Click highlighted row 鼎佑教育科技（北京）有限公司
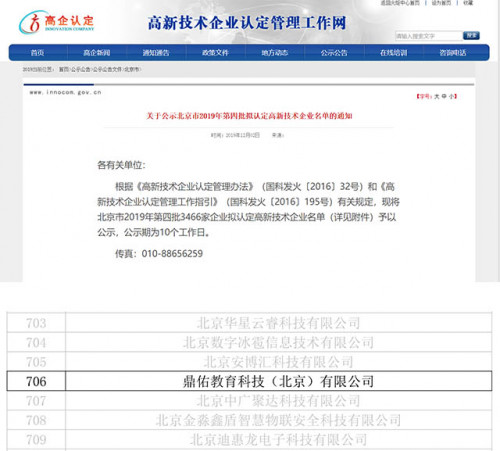500x451 pixels. pyautogui.click(x=278, y=381)
